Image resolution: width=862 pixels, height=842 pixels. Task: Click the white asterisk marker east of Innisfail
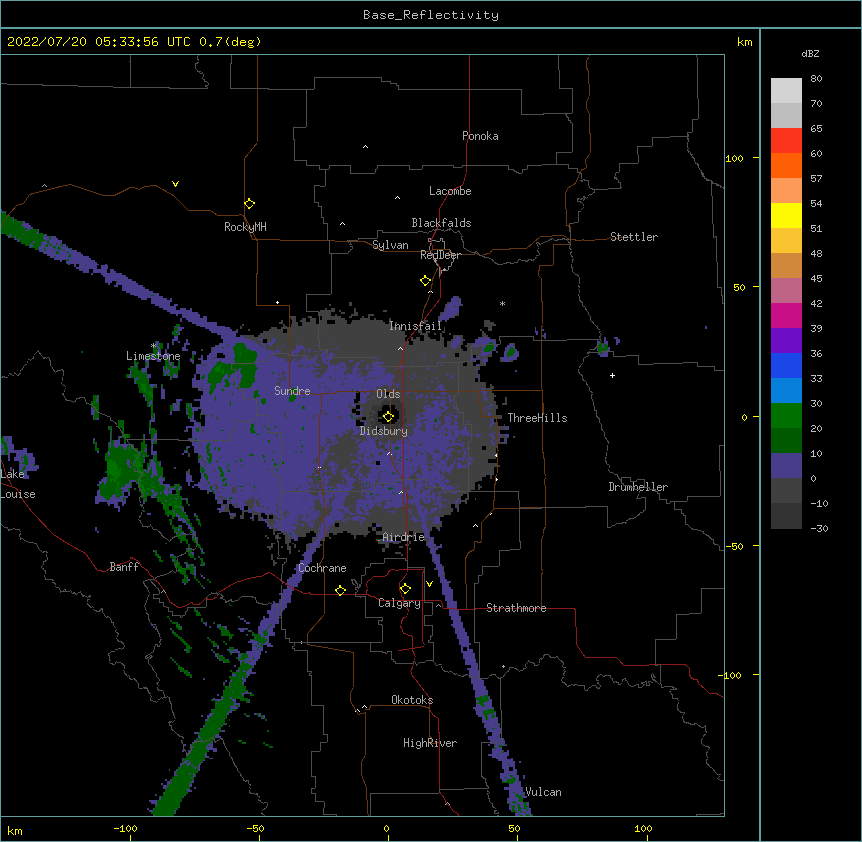[502, 303]
